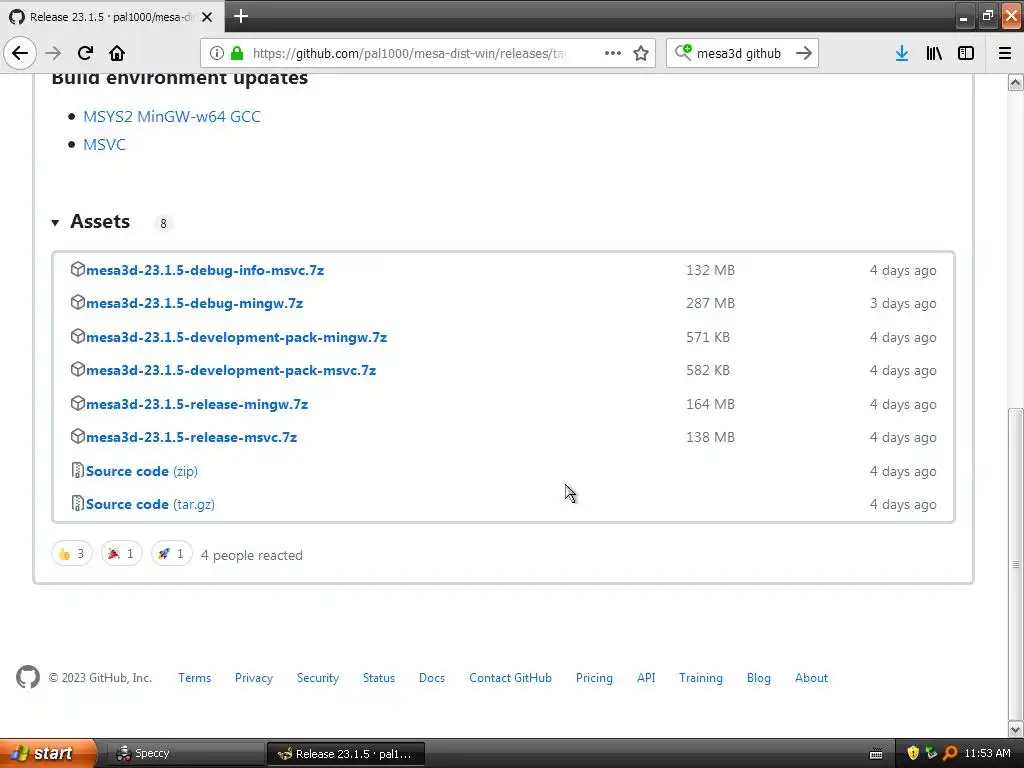Viewport: 1024px width, 768px height.
Task: Close the Release 23.1.5 tab
Action: coord(207,17)
